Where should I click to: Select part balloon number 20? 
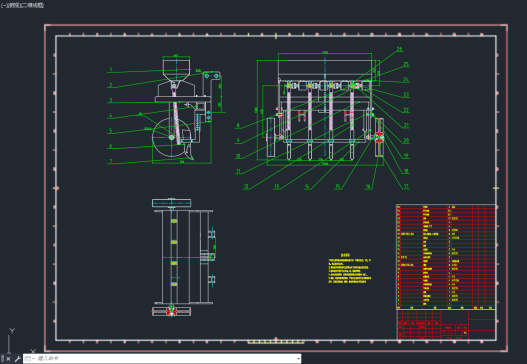tap(406, 140)
